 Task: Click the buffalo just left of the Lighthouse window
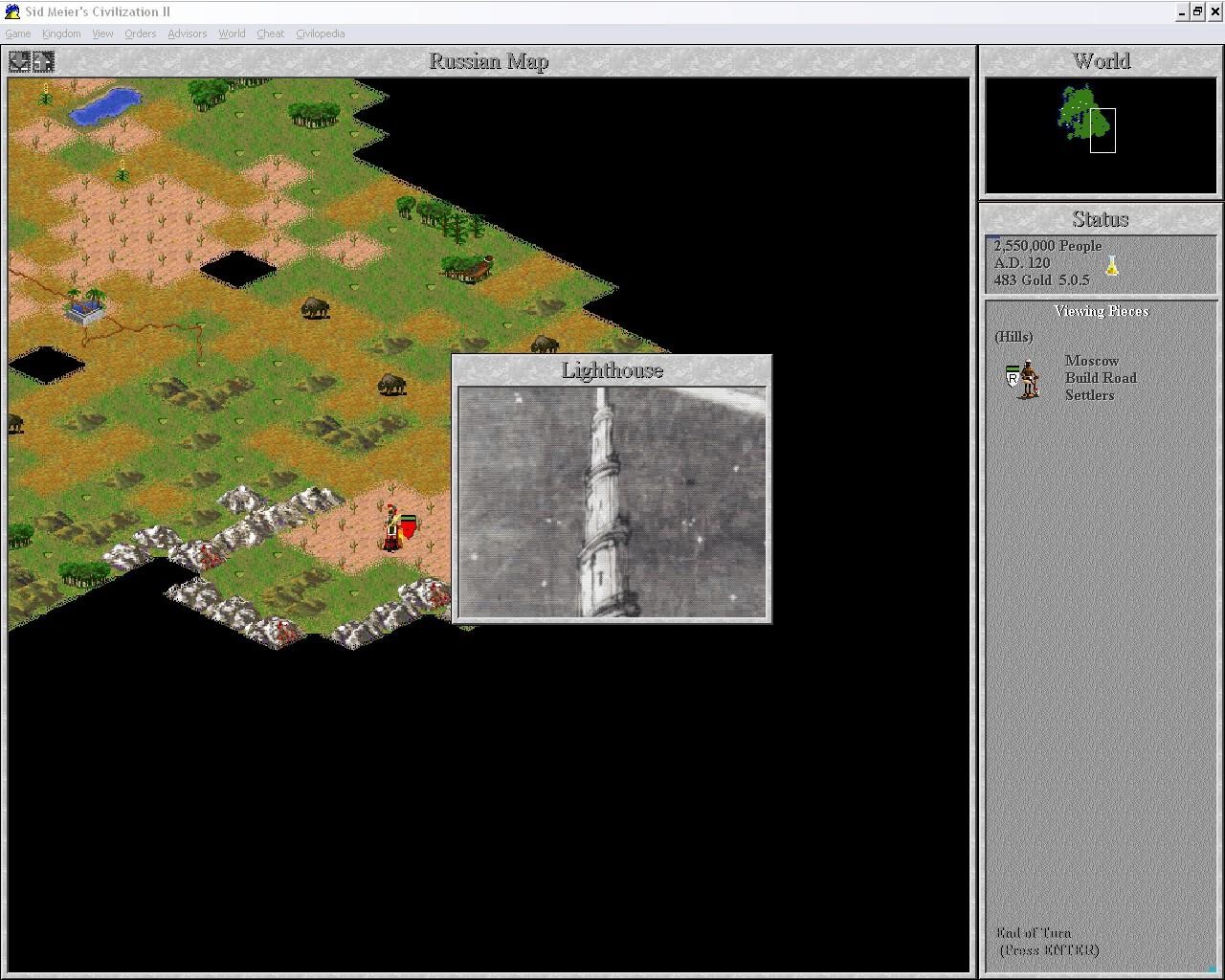click(392, 384)
